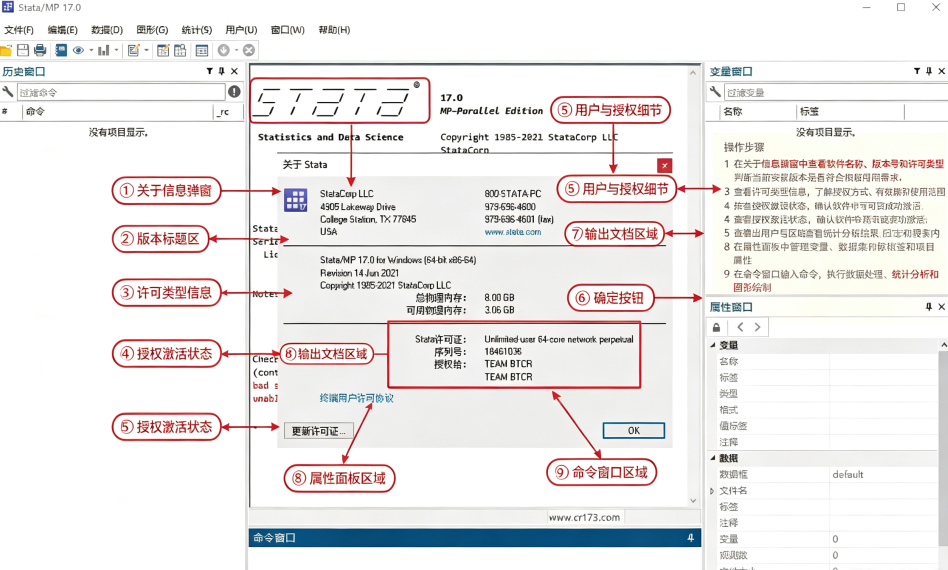The width and height of the screenshot is (948, 570).
Task: Open the Do-file Editor toolbar icon
Action: pyautogui.click(x=133, y=50)
